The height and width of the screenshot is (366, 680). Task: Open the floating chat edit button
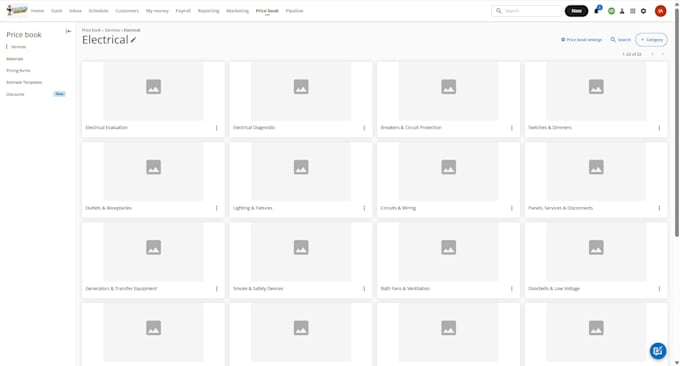[x=658, y=351]
